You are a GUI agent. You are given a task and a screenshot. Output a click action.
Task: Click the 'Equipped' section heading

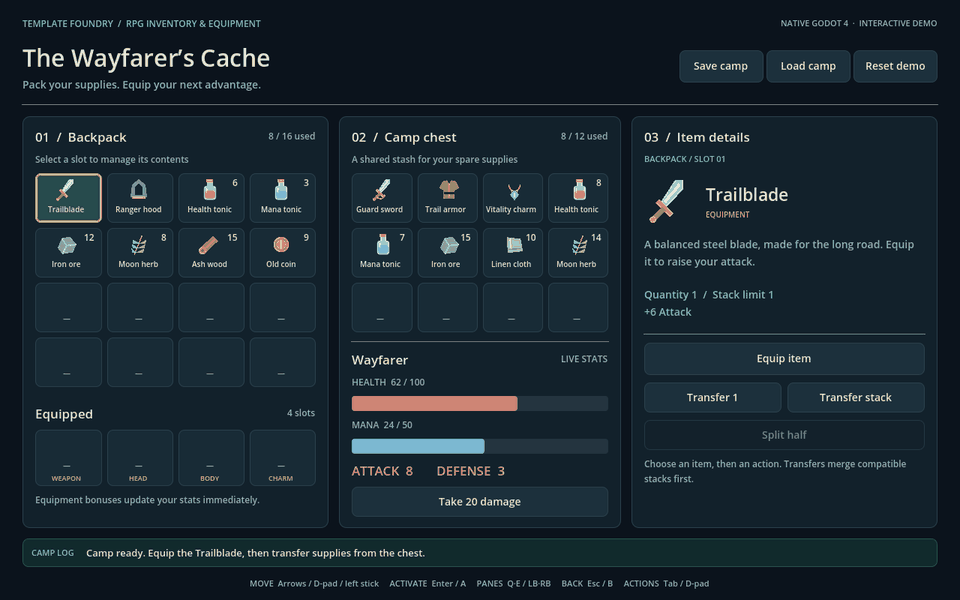tap(64, 414)
